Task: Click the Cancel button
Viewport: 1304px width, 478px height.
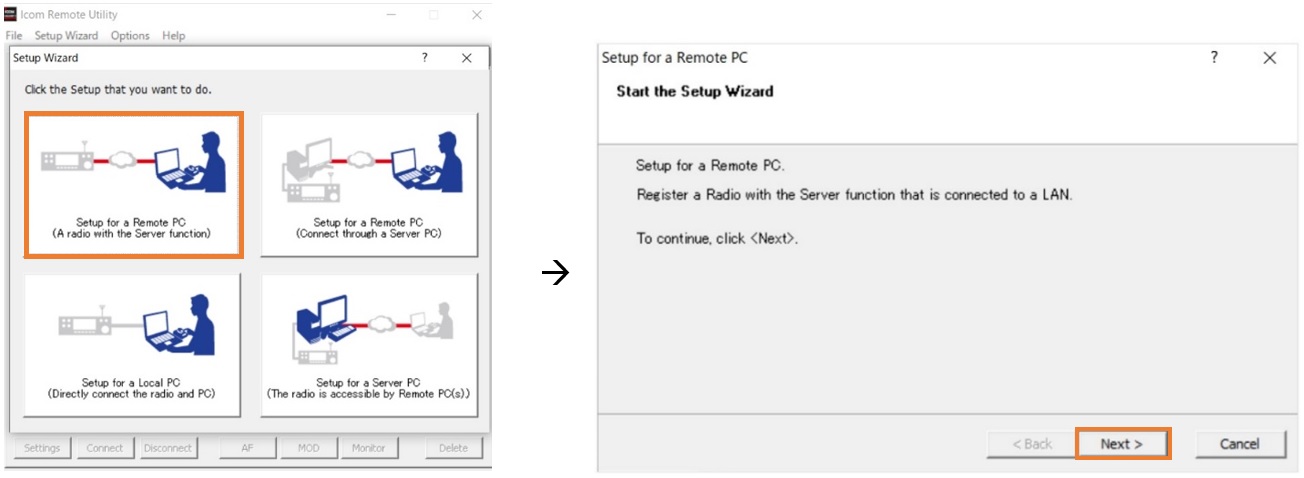Action: (x=1240, y=444)
